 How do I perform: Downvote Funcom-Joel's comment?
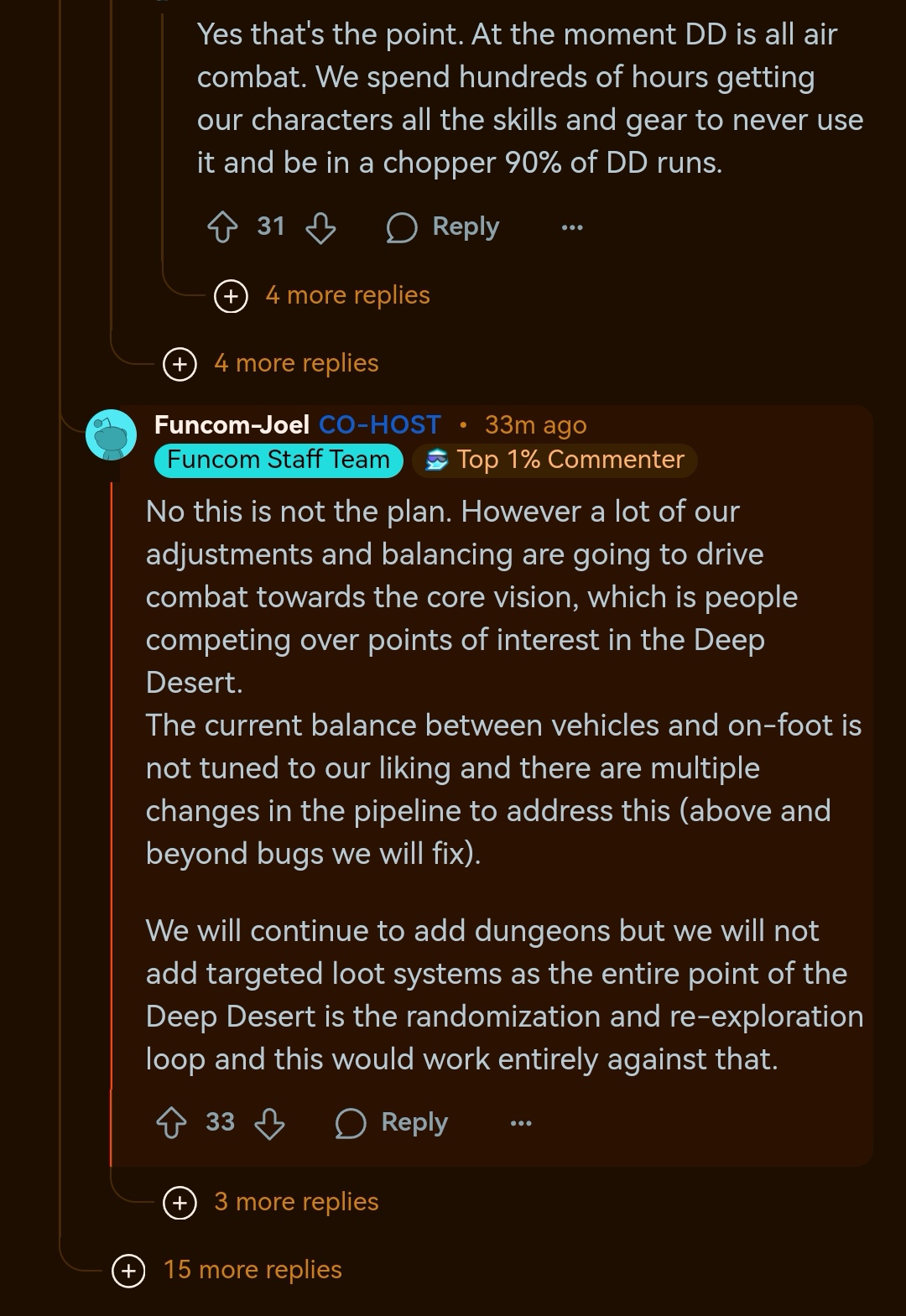pos(269,1122)
